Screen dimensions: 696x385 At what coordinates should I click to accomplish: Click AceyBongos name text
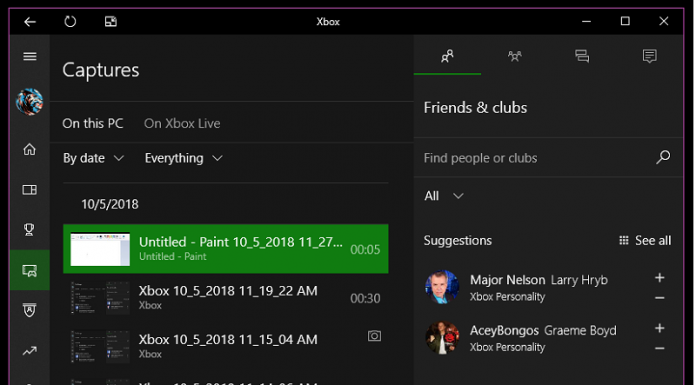[504, 330]
